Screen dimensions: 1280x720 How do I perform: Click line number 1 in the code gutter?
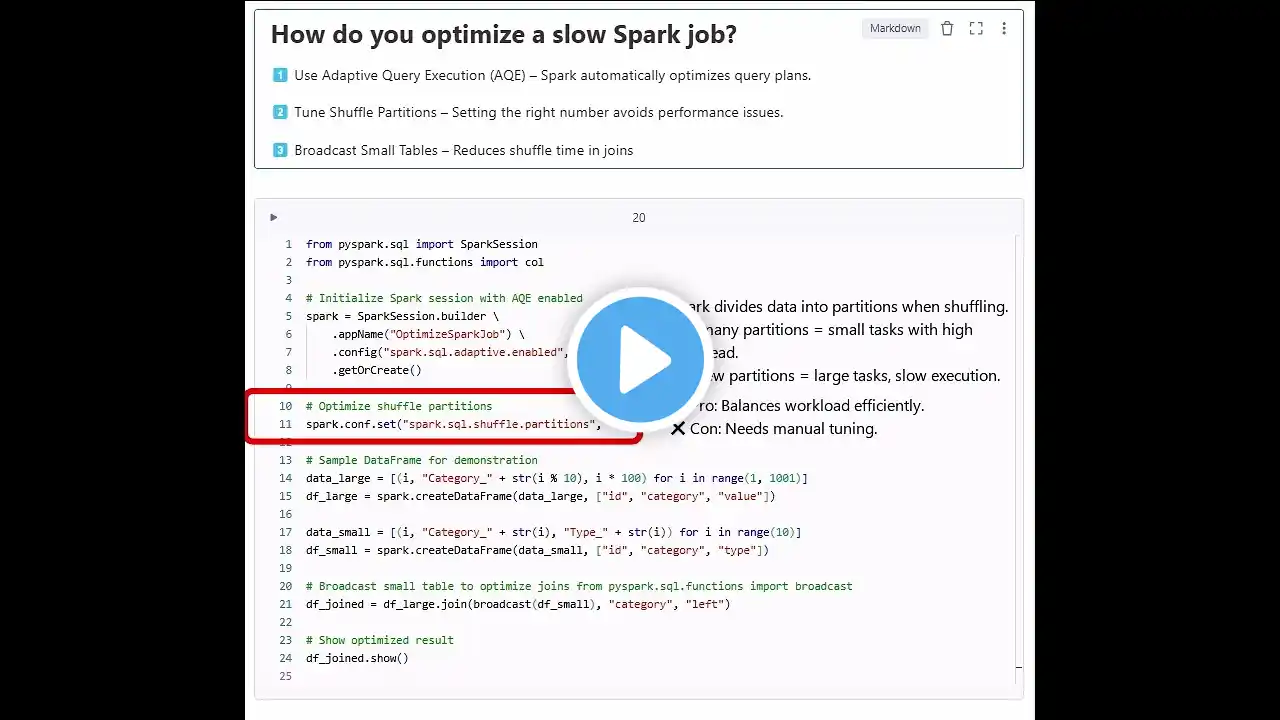coord(289,244)
